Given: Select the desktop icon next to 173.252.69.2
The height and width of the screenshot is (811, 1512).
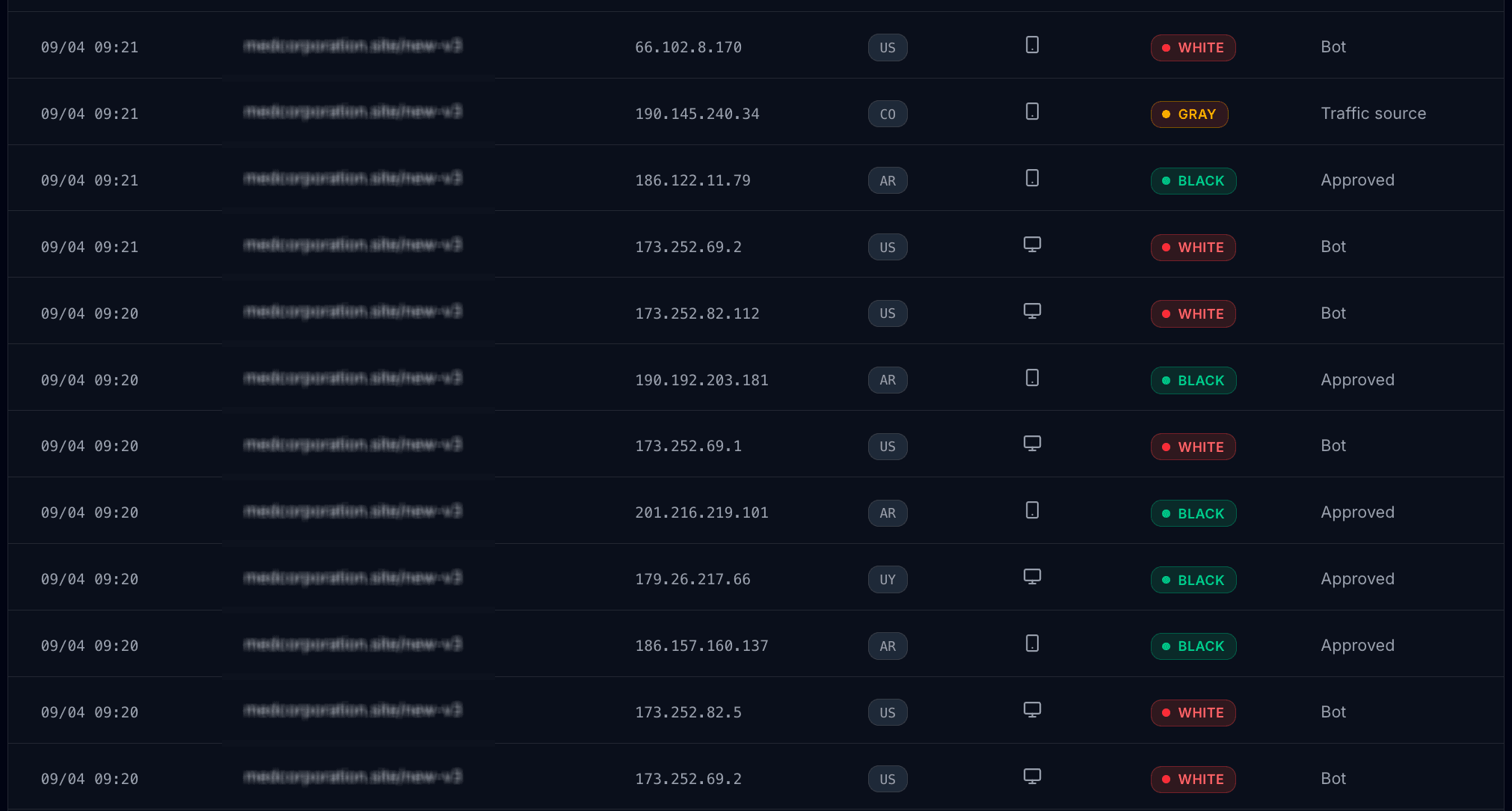Looking at the screenshot, I should pyautogui.click(x=1033, y=244).
